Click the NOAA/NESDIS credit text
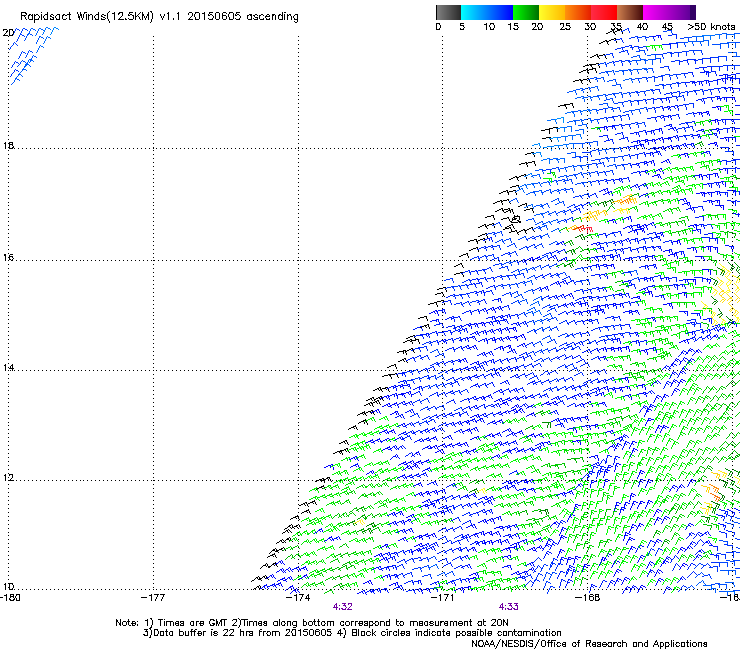The height and width of the screenshot is (650, 740). coord(589,644)
